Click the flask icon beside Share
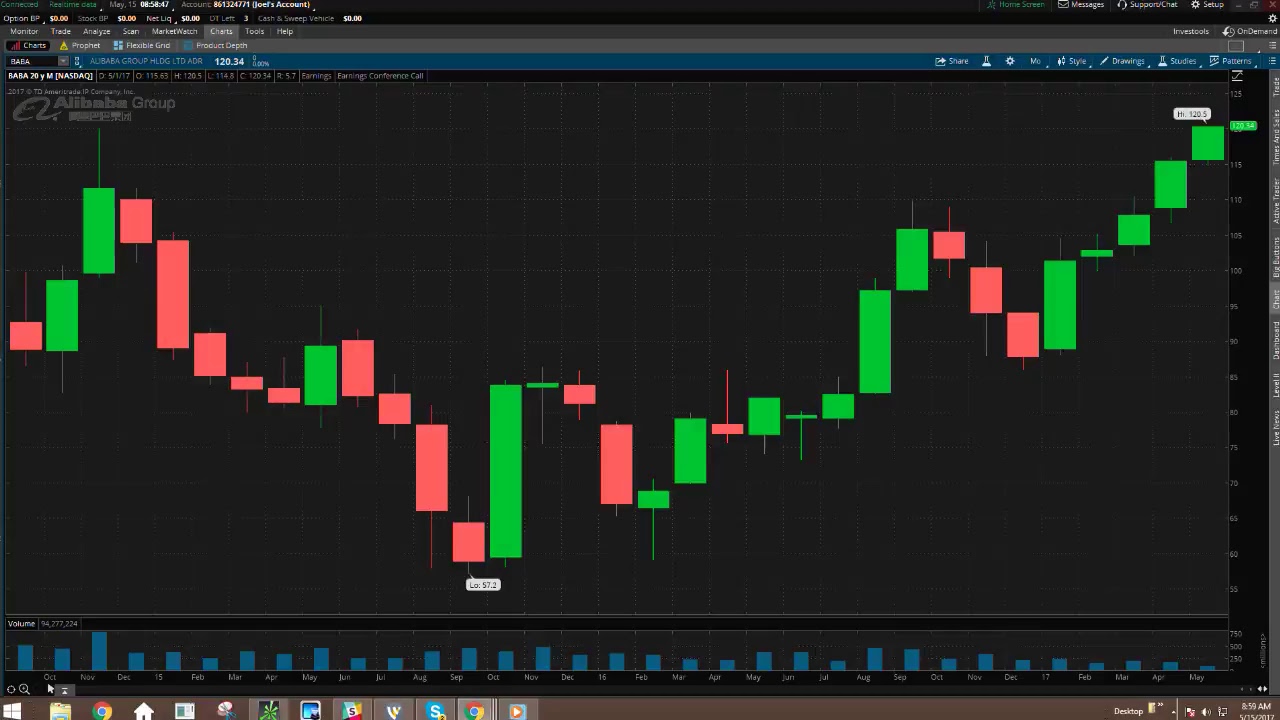Image resolution: width=1280 pixels, height=720 pixels. [986, 61]
